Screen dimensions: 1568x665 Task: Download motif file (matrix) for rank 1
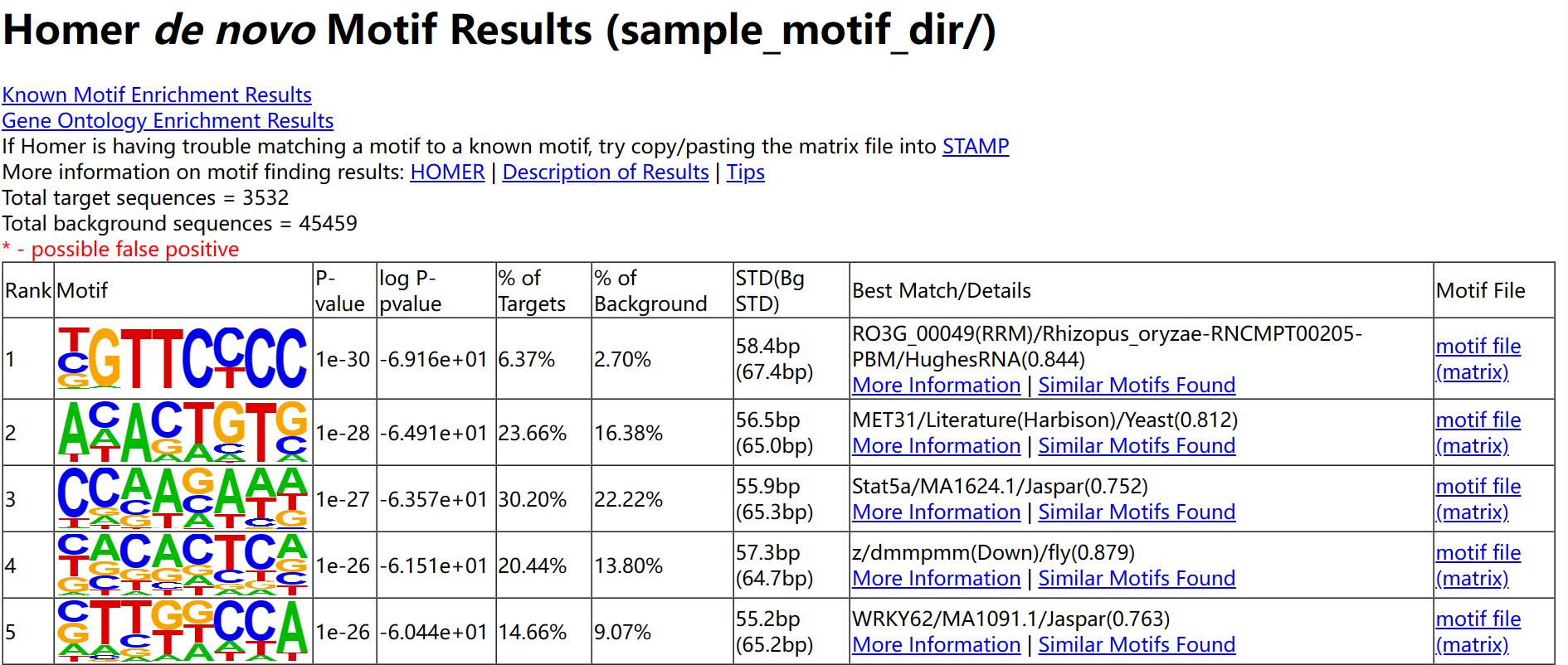pyautogui.click(x=1478, y=359)
